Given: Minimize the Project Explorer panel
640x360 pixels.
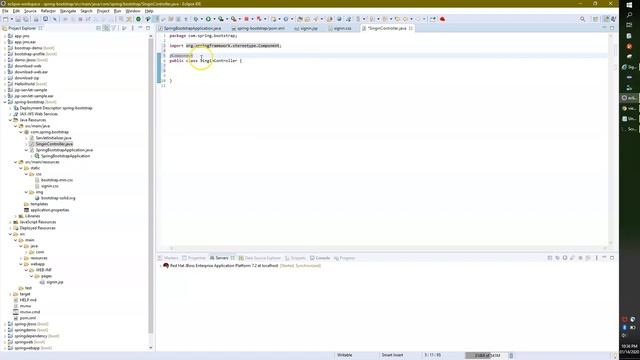Looking at the screenshot, I should 140,28.
